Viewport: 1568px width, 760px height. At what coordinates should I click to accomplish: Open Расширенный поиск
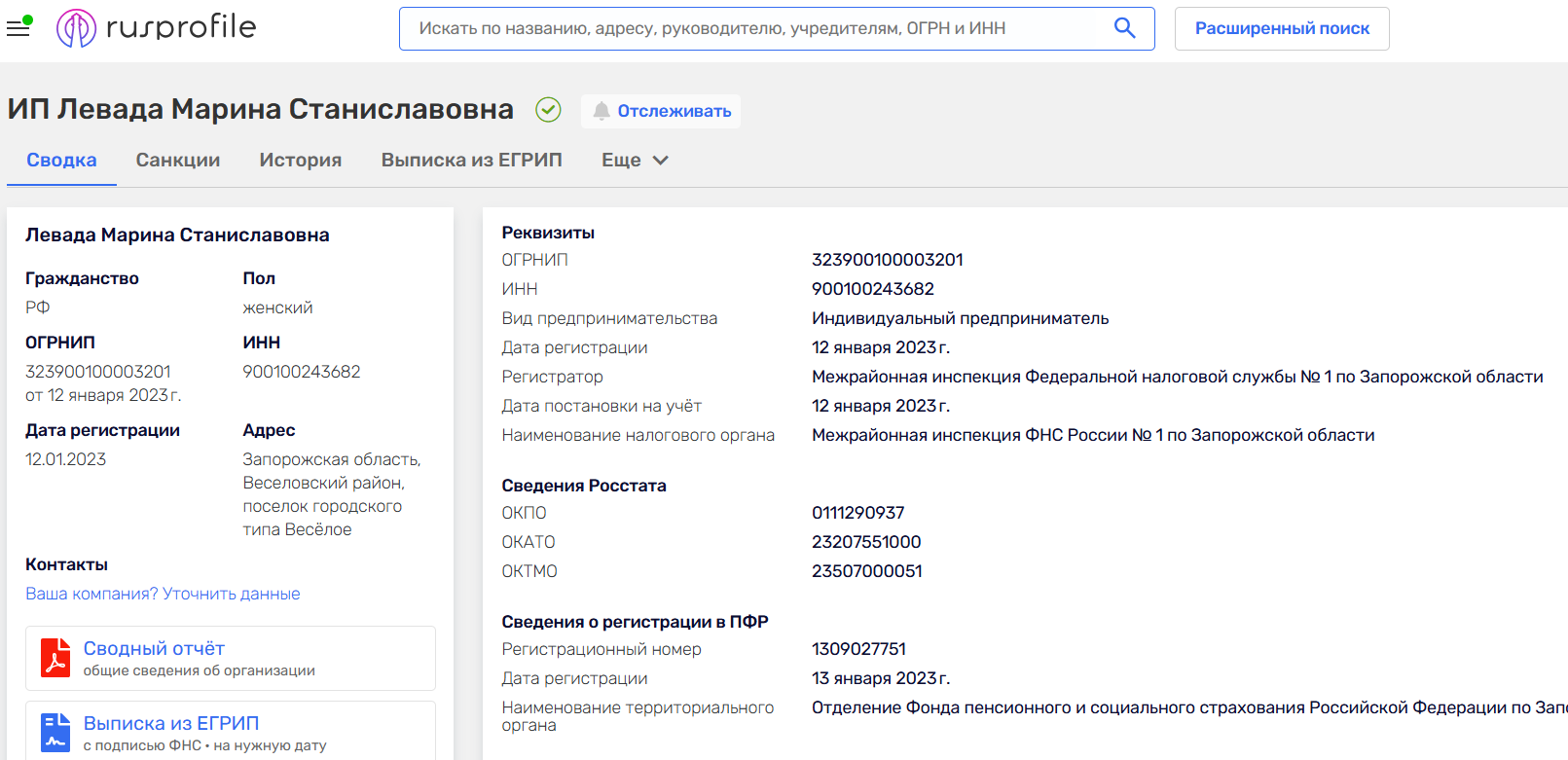(x=1282, y=28)
